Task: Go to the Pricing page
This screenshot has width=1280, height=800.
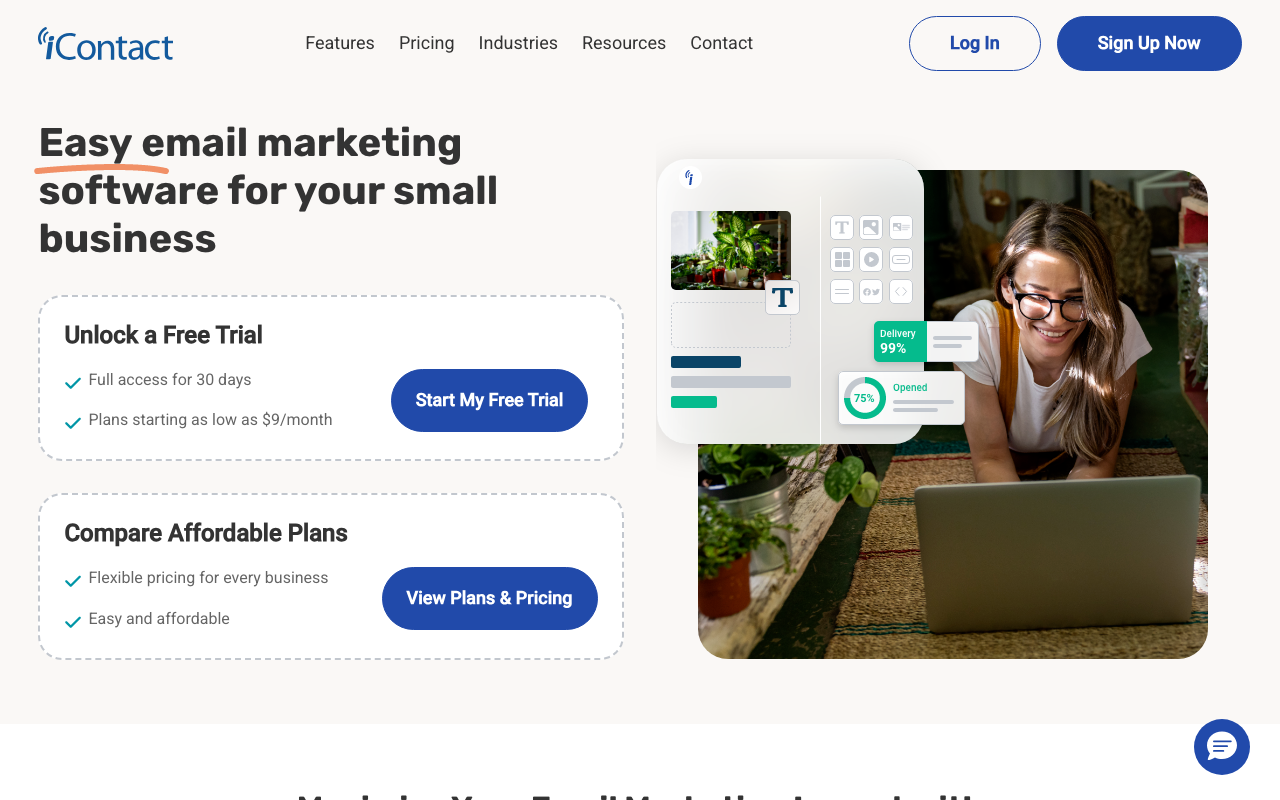Action: click(x=427, y=43)
